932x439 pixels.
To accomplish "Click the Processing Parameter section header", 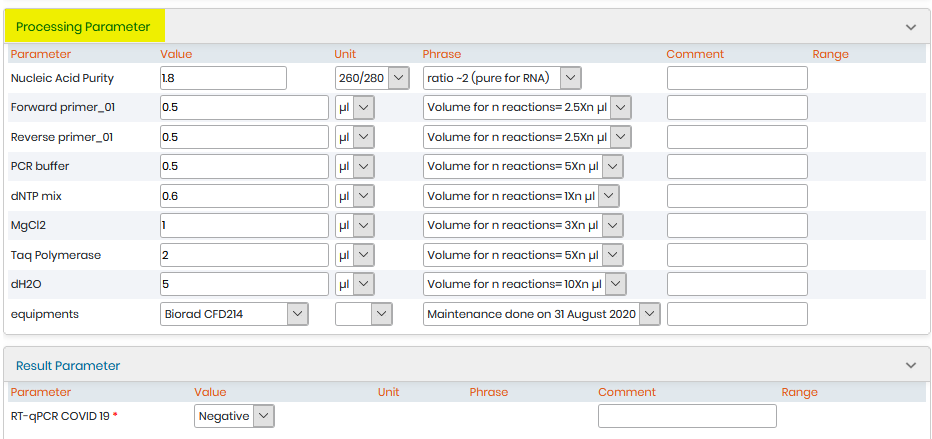I will (x=83, y=27).
